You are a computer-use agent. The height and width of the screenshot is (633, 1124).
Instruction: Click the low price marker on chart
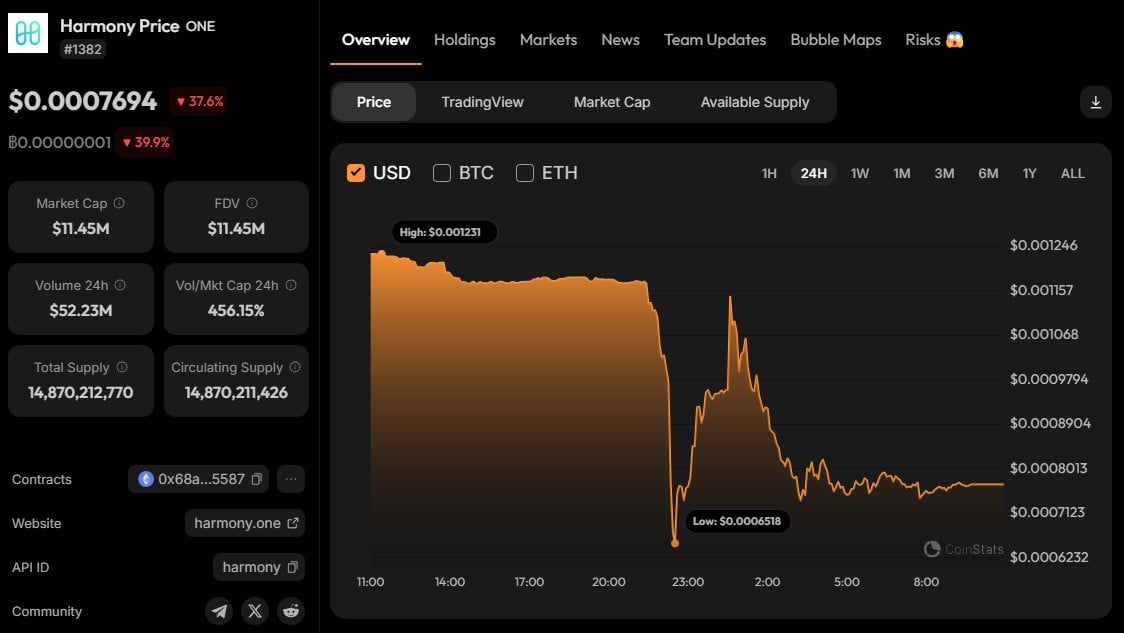(675, 543)
